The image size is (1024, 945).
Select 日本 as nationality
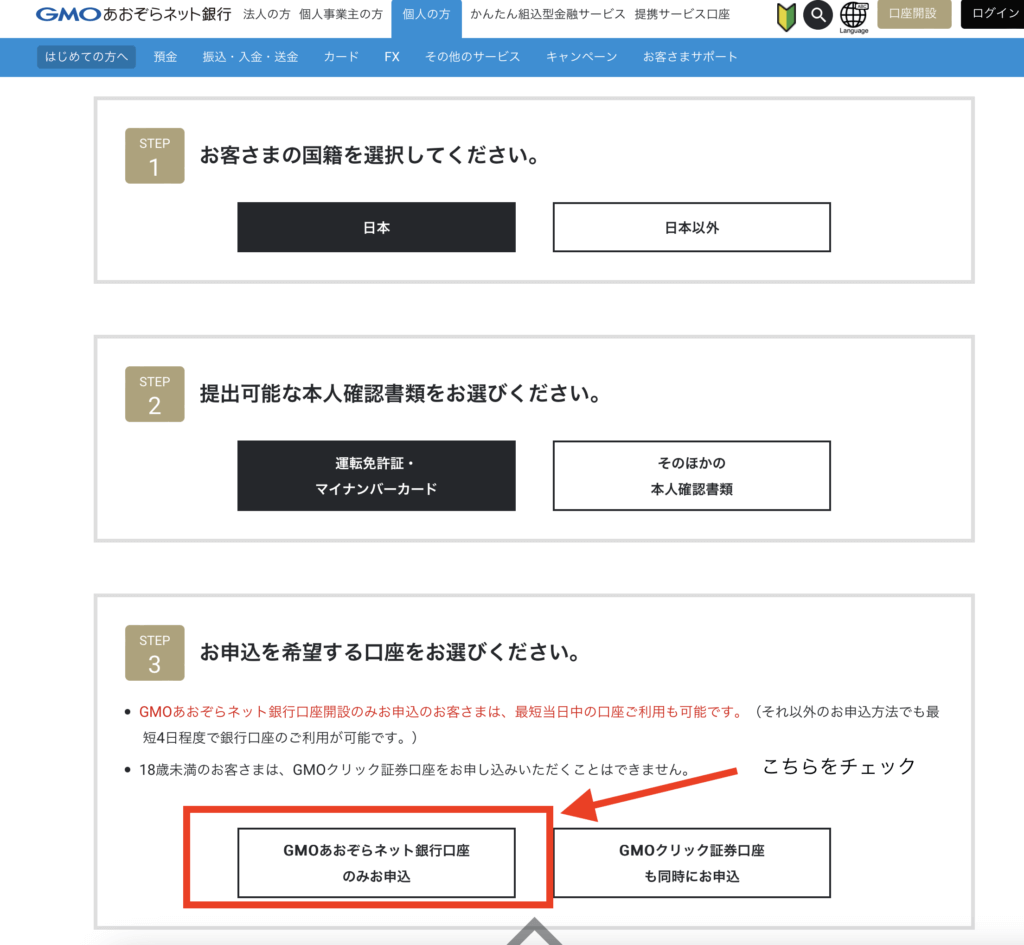coord(376,227)
